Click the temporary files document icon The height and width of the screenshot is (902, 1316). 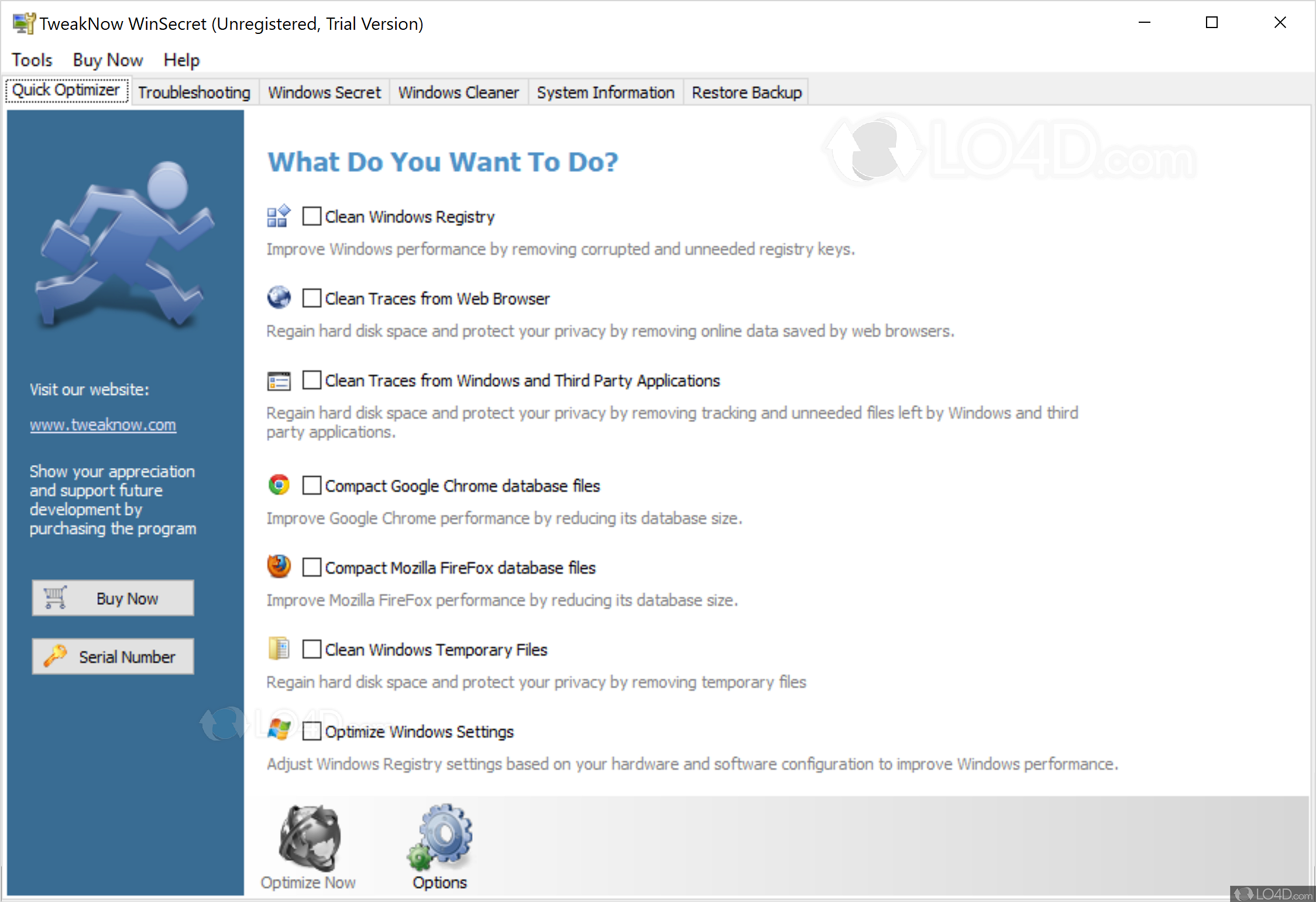tap(279, 649)
